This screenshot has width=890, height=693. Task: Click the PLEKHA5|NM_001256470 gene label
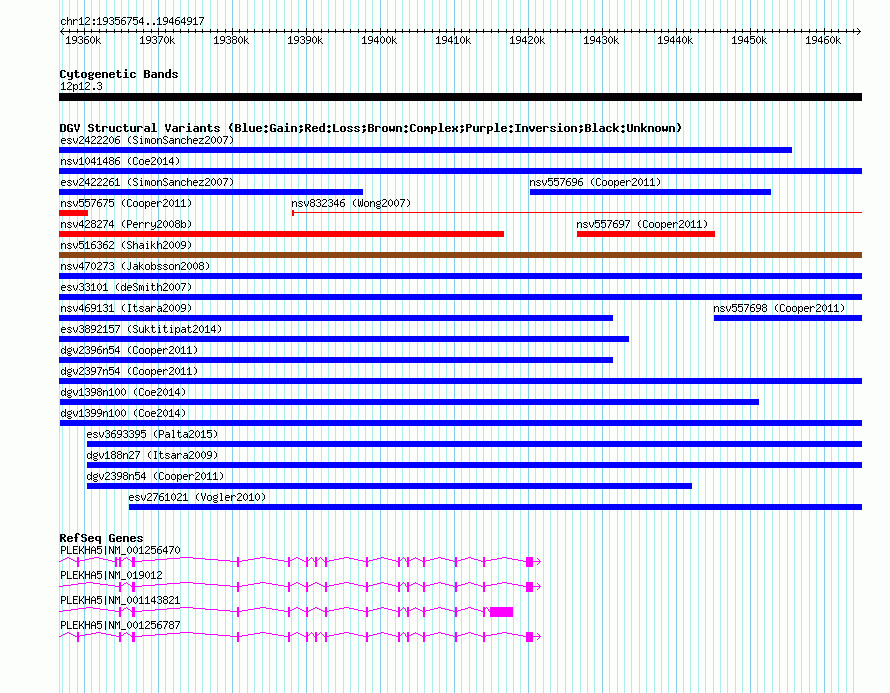[x=120, y=551]
